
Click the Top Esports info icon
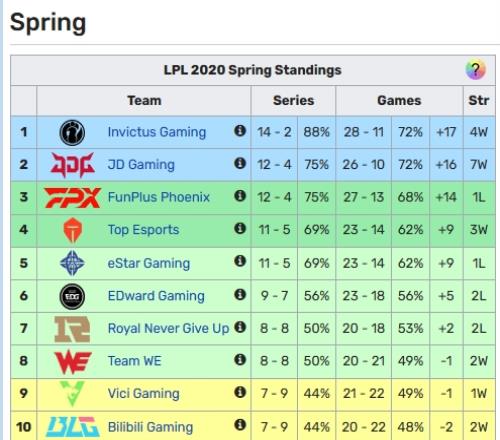click(x=240, y=228)
